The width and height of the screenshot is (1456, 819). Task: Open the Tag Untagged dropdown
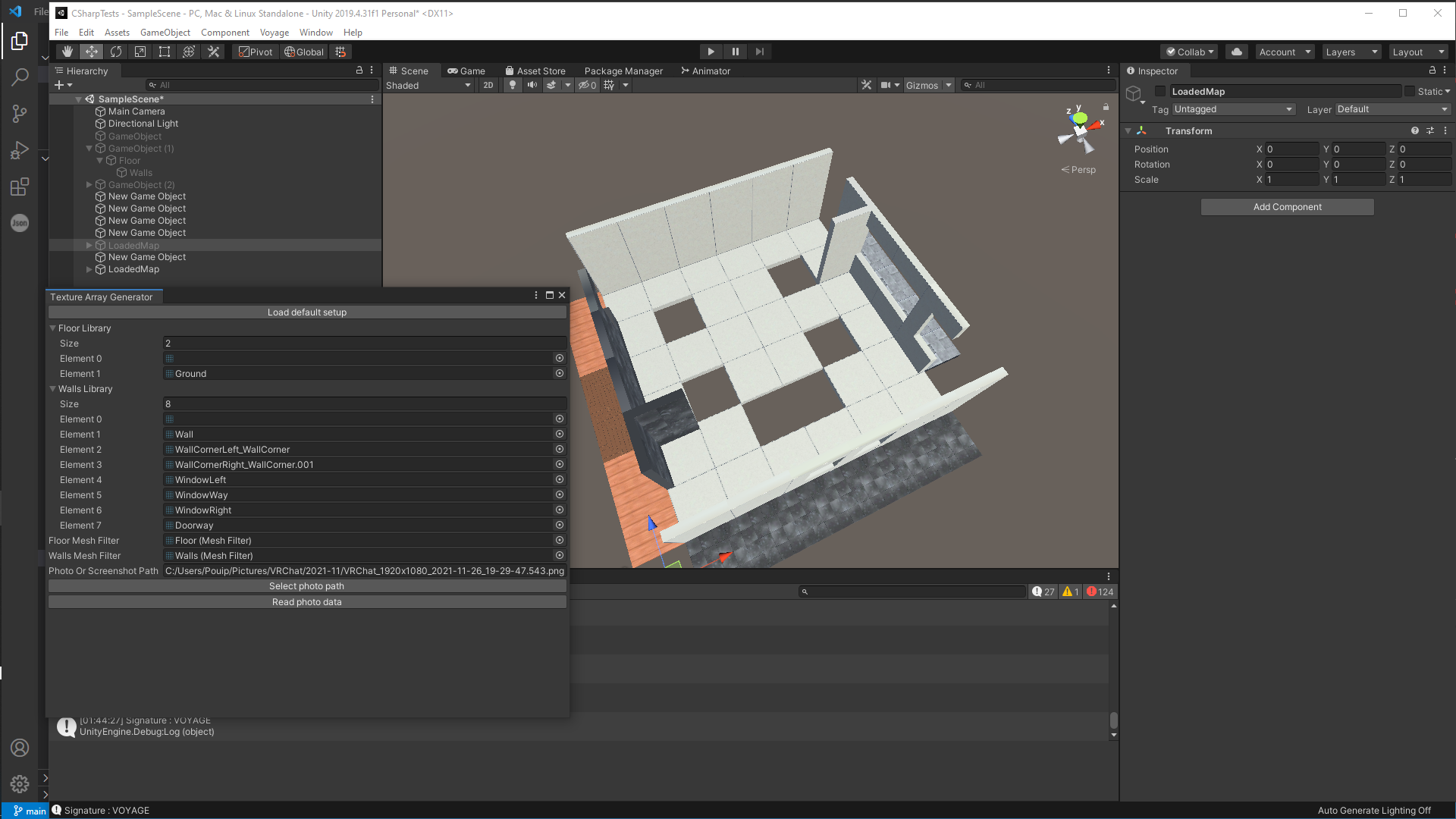[1233, 109]
